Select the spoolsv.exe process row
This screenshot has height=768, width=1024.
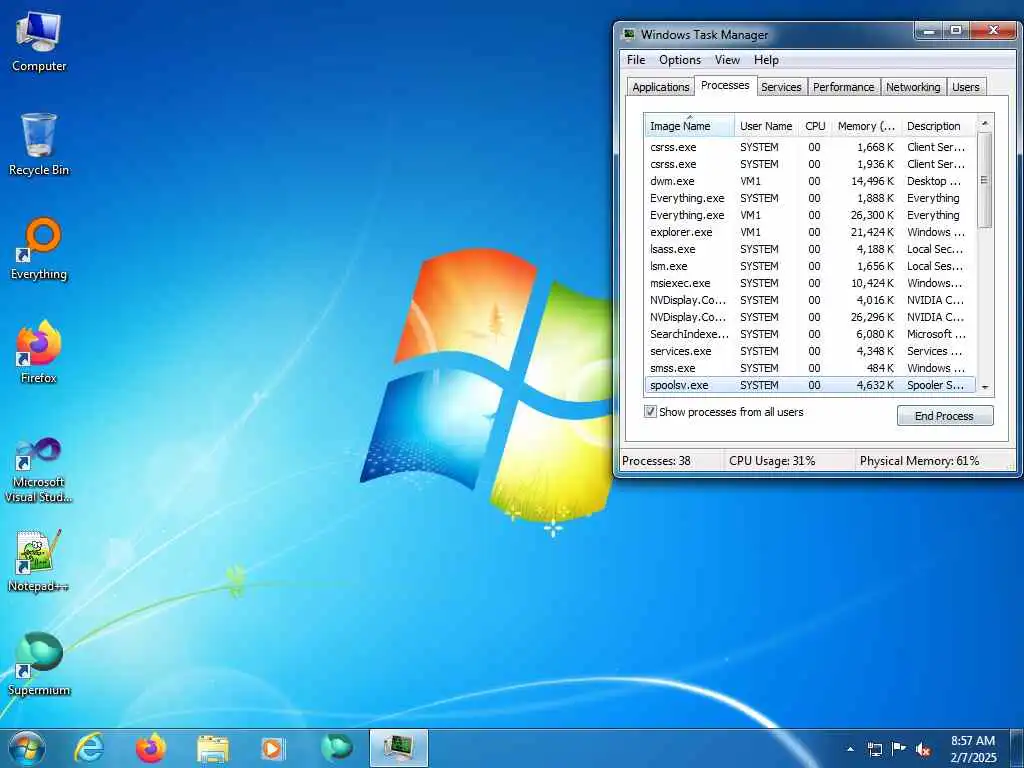coord(810,385)
